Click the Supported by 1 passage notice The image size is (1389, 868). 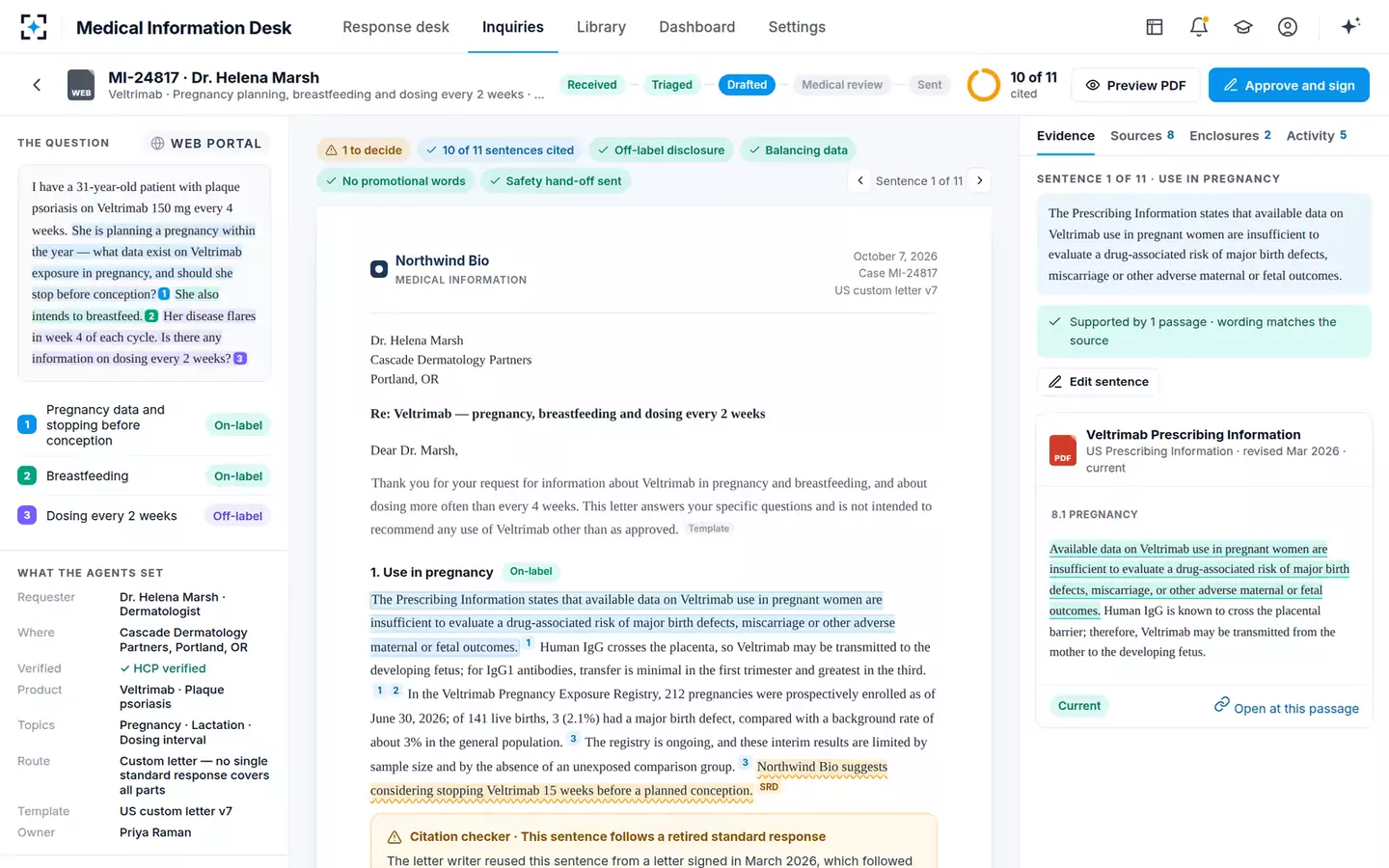click(x=1204, y=331)
